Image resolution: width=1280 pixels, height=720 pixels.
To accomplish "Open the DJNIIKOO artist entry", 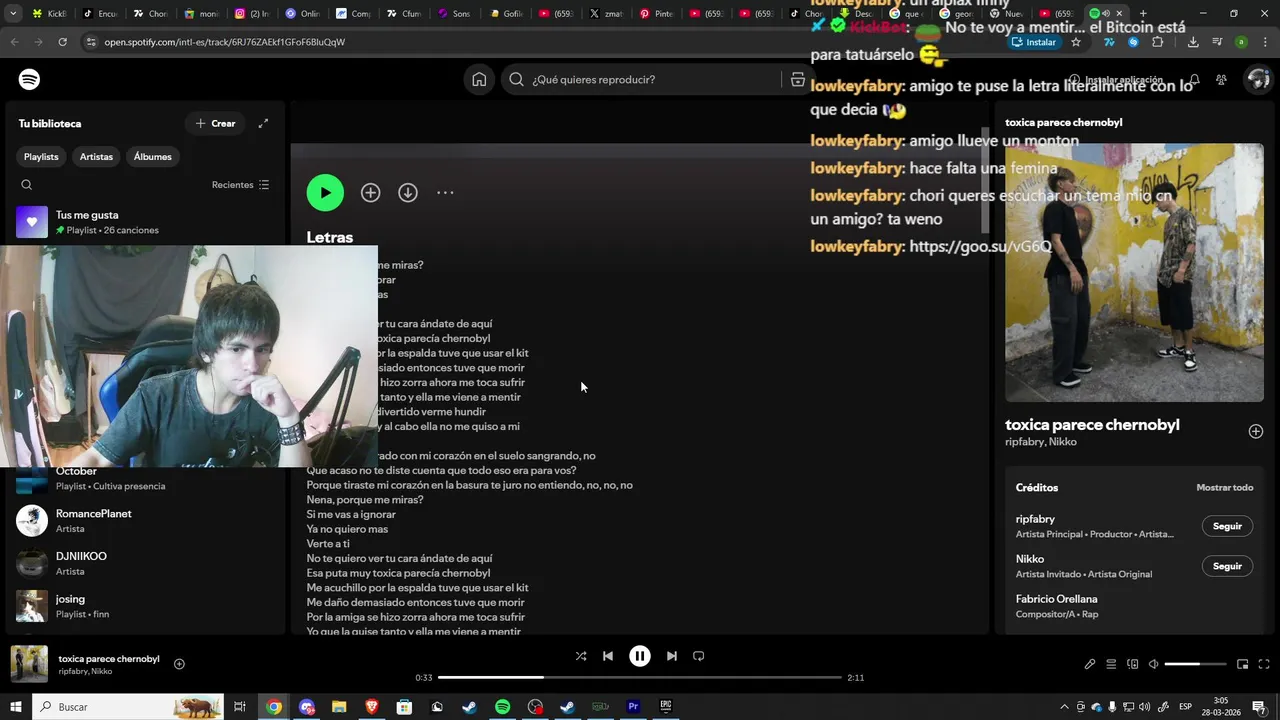I will pyautogui.click(x=143, y=563).
